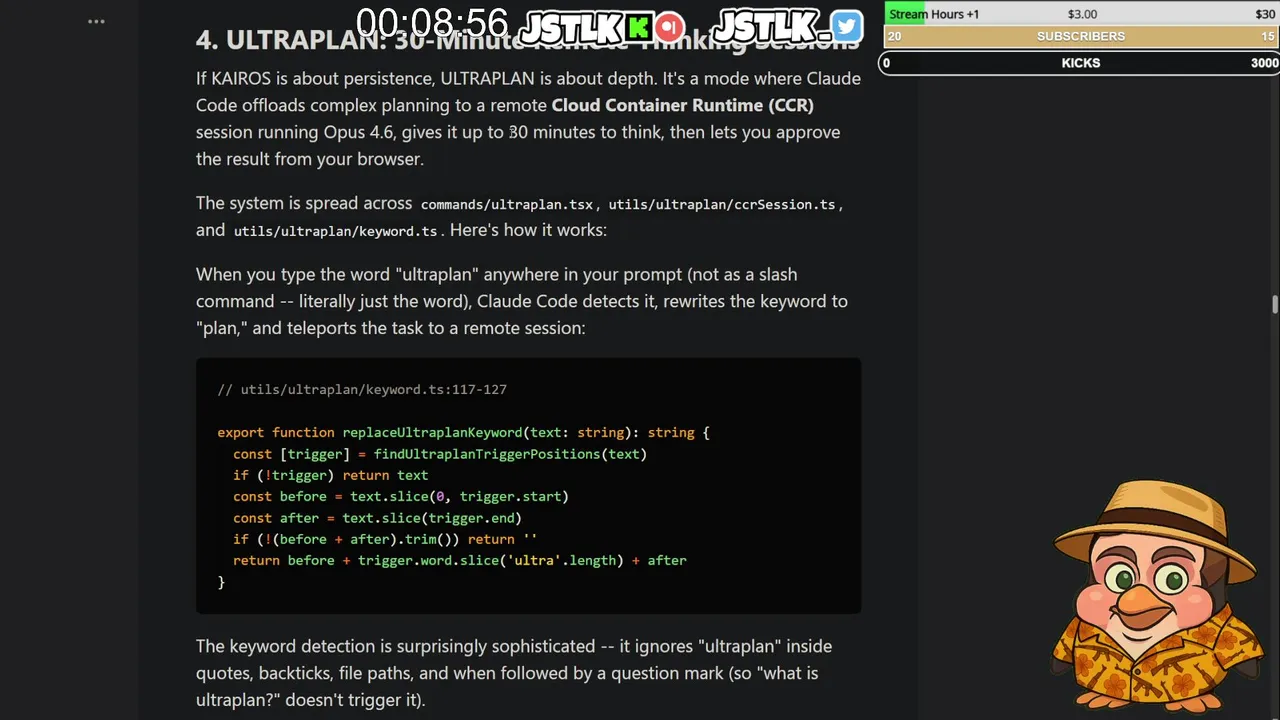This screenshot has height=720, width=1280.
Task: Click the 'return before + trigger.word.slice' code line
Action: click(460, 560)
